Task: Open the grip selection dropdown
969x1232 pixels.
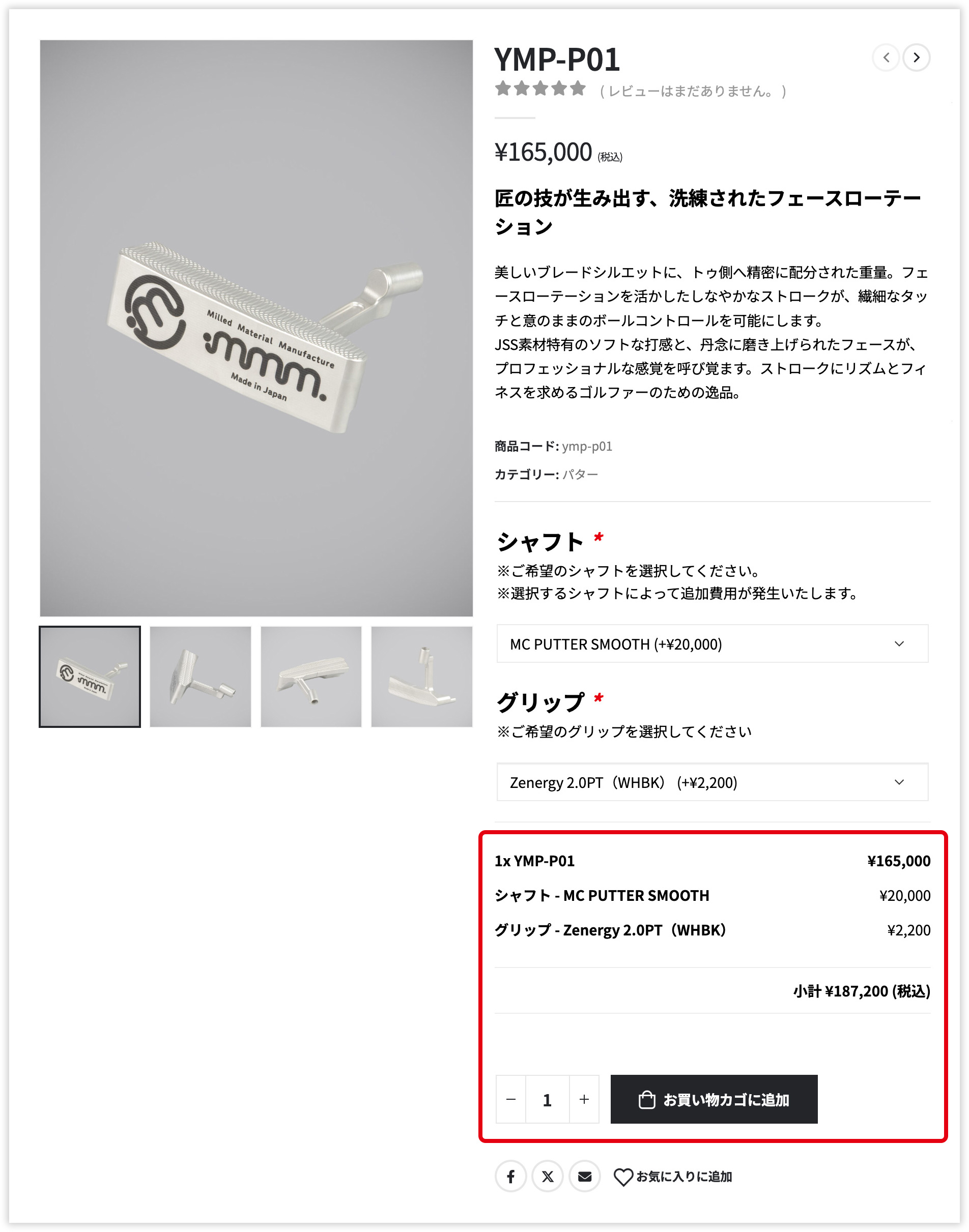Action: pos(712,782)
